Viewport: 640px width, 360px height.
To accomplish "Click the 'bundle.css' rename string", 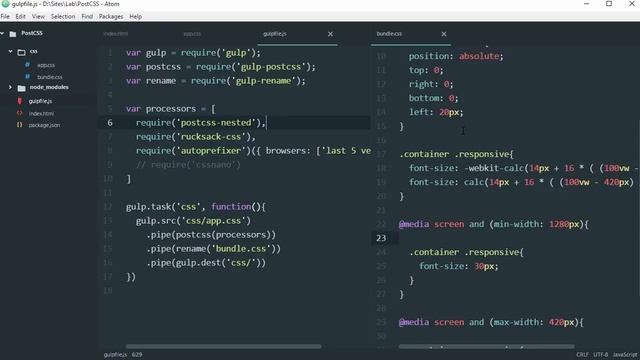I will click(240, 249).
